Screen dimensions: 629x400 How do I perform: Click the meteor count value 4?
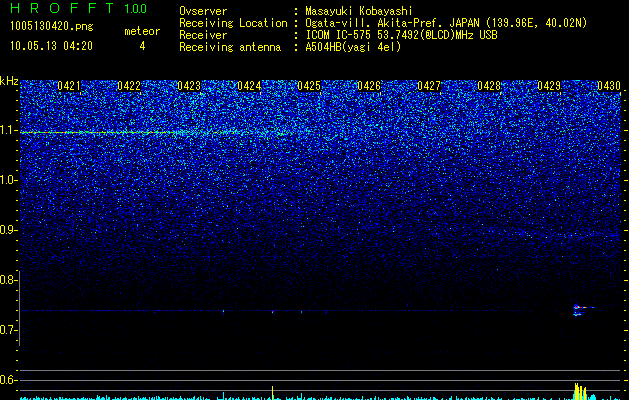click(x=142, y=46)
